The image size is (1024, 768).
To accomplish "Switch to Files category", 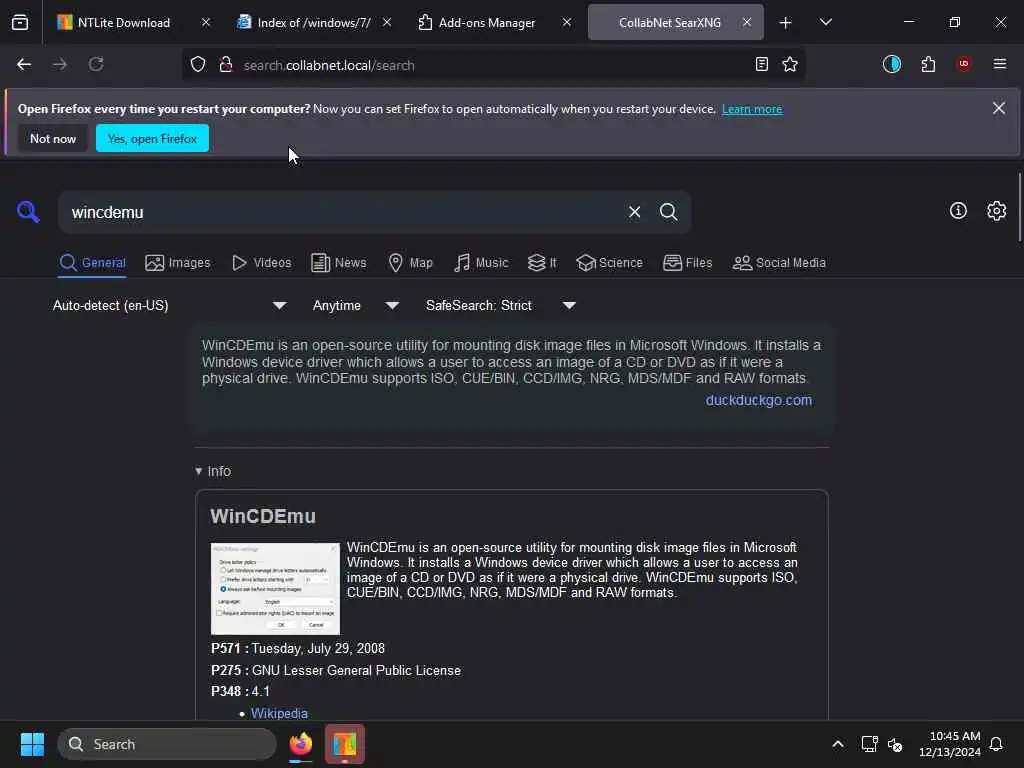I will tap(688, 263).
